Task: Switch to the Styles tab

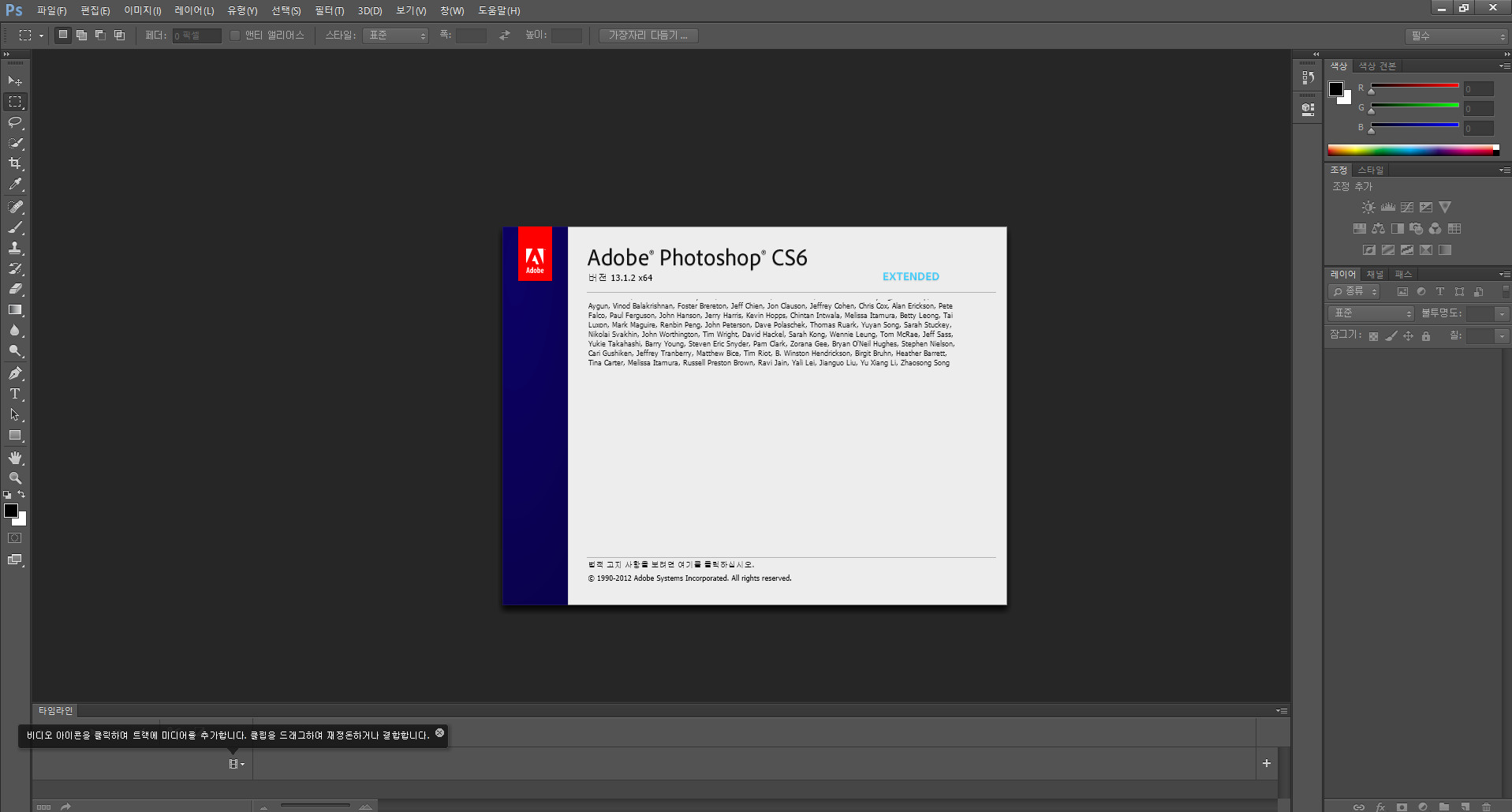Action: pyautogui.click(x=1371, y=170)
